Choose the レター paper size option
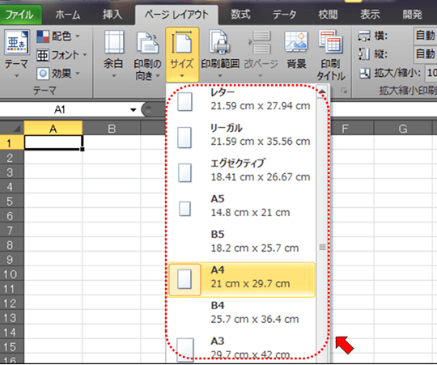Image resolution: width=437 pixels, height=365 pixels. click(x=241, y=99)
